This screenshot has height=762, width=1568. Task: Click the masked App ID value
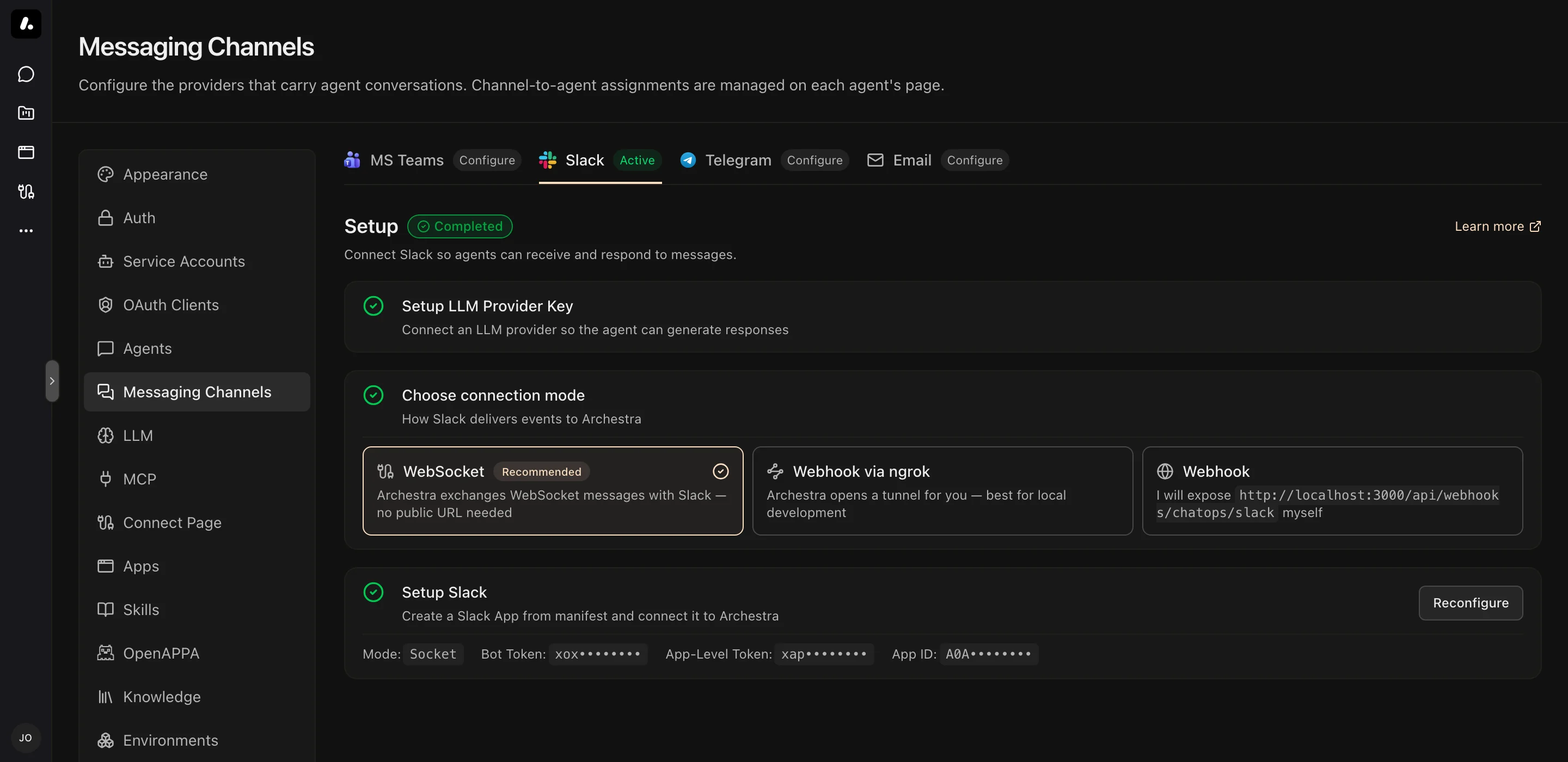pyautogui.click(x=989, y=654)
